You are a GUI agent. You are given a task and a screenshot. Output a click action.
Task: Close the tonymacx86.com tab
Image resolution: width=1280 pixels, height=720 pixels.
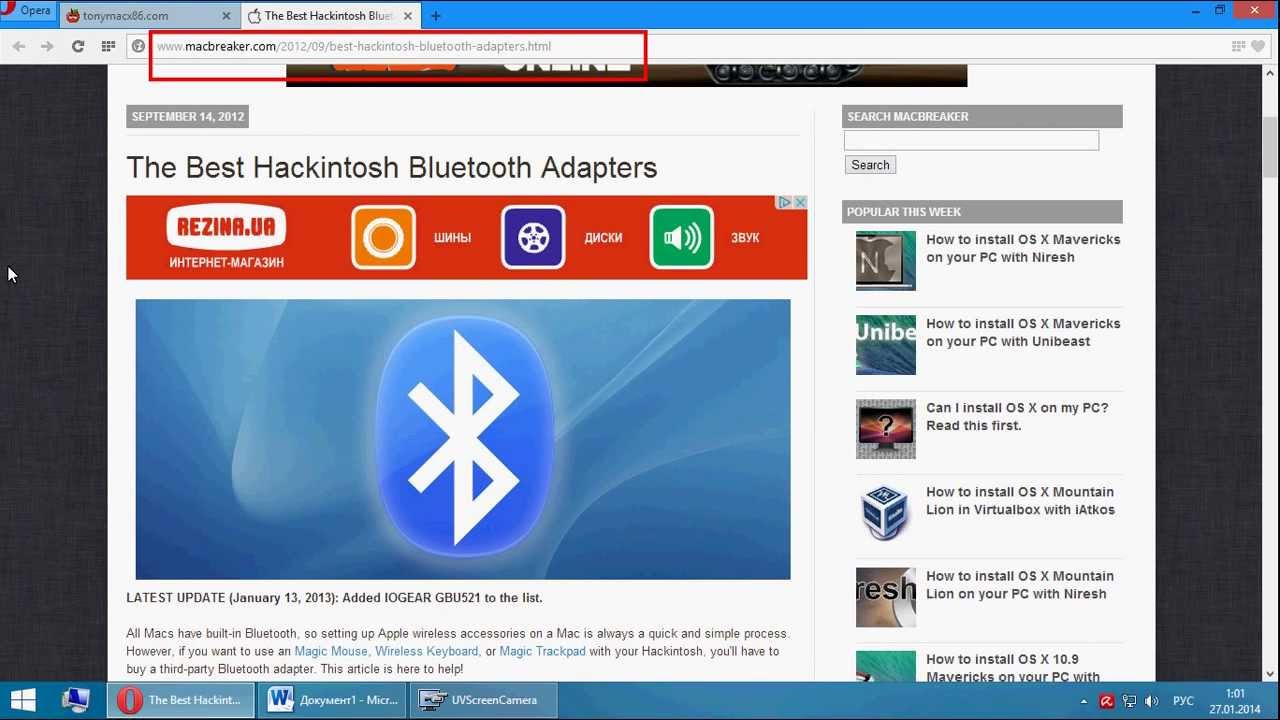[x=226, y=16]
